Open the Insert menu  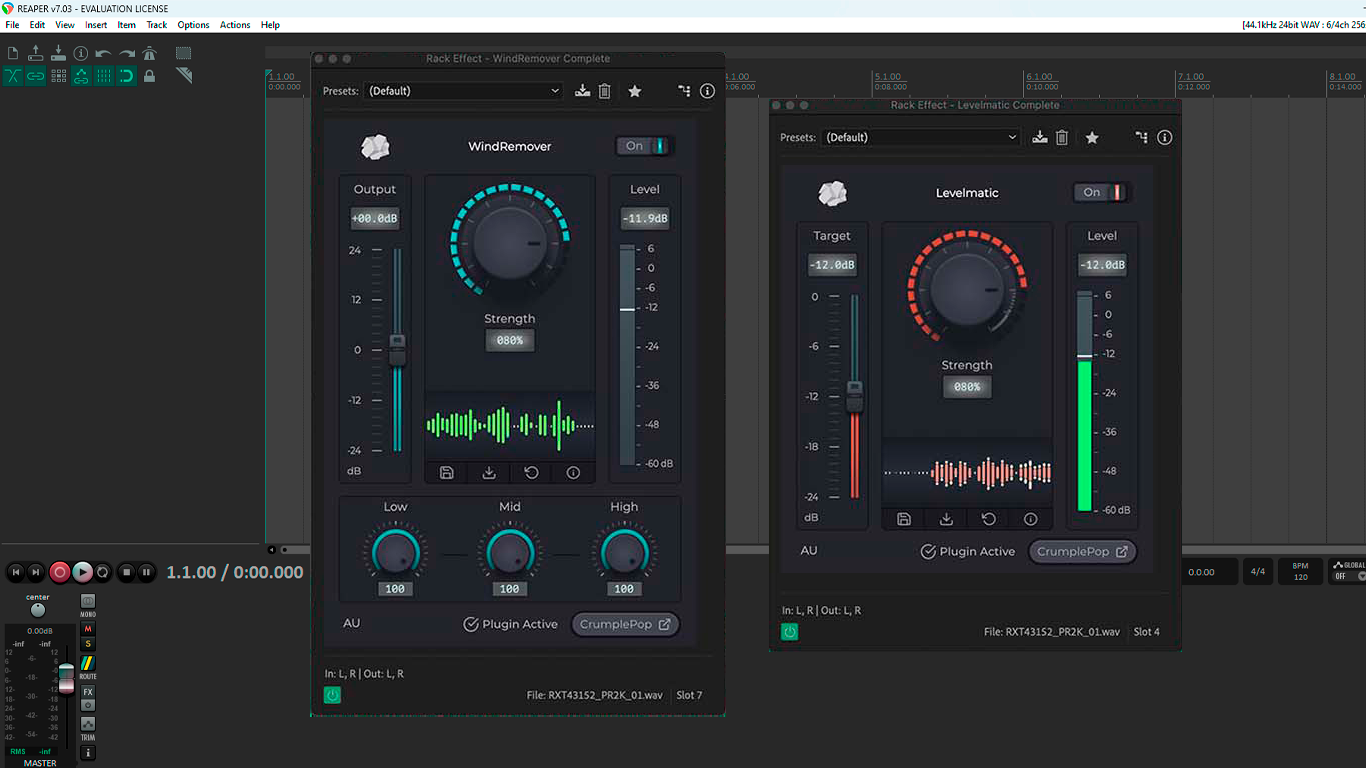click(96, 25)
